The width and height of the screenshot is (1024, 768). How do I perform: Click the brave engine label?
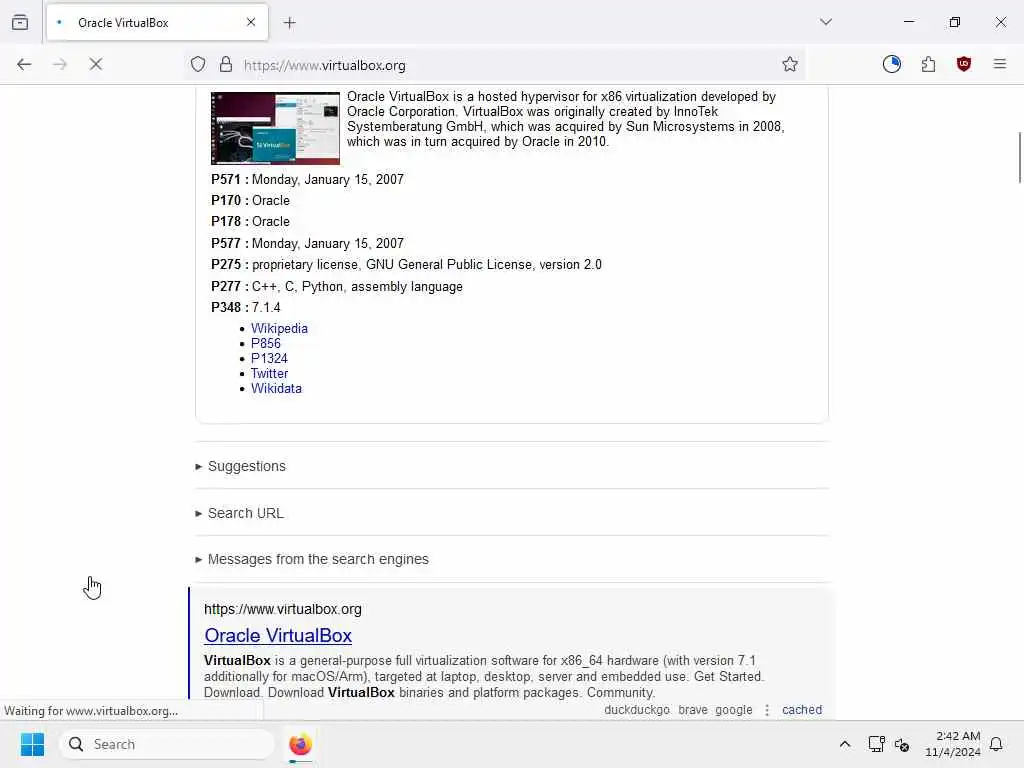[693, 710]
